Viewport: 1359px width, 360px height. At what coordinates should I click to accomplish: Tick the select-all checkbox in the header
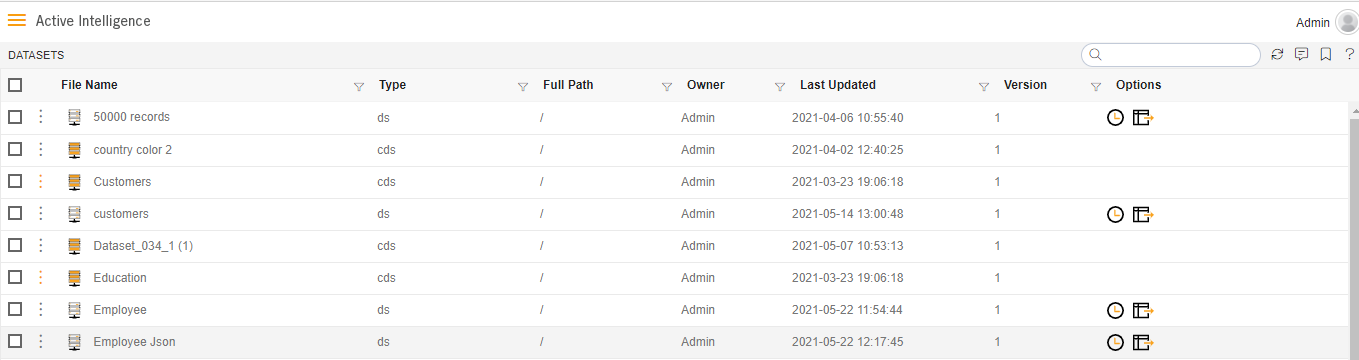pos(15,85)
